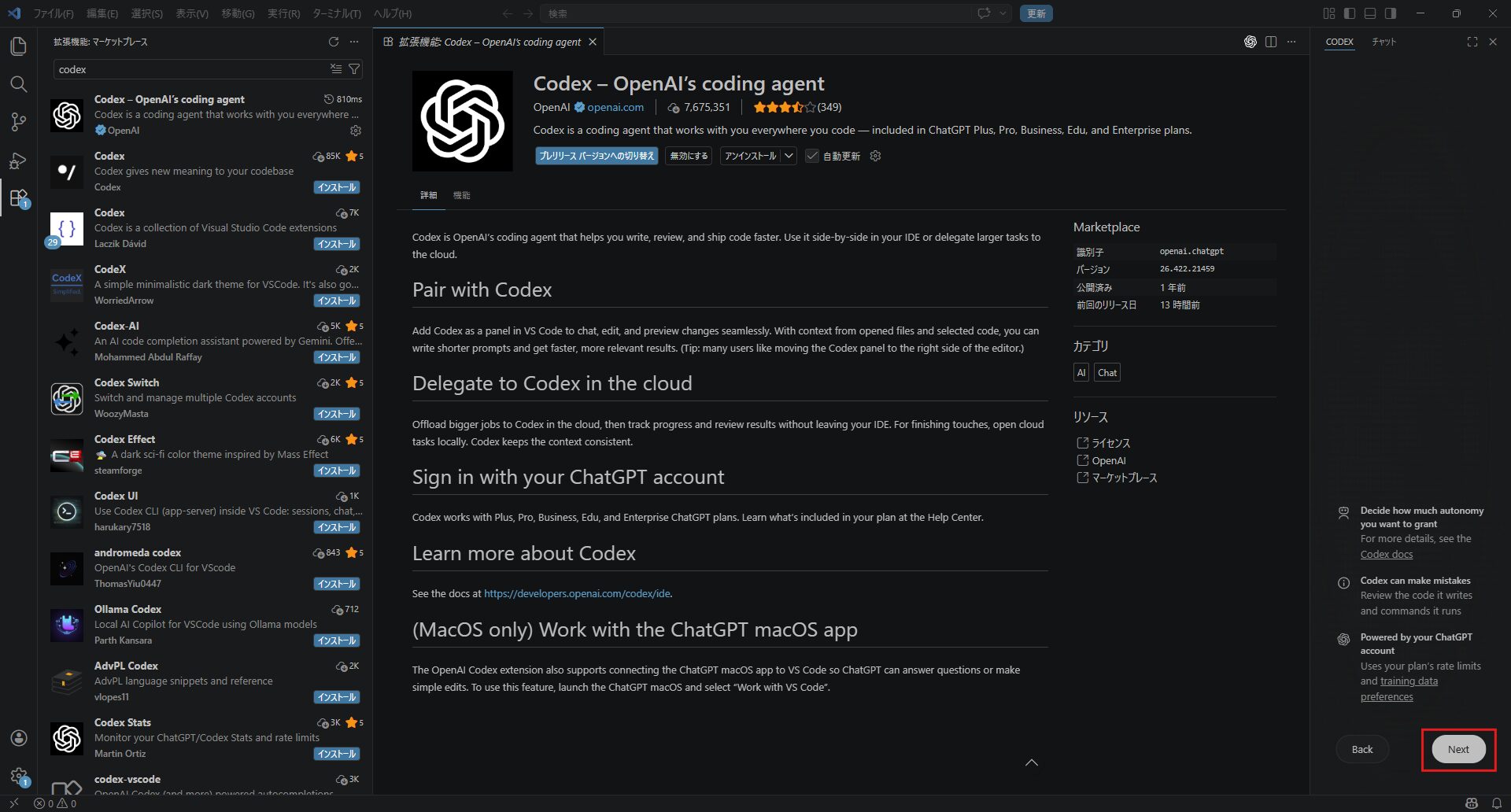1511x812 pixels.
Task: Open the ターミナル menu
Action: coord(336,13)
